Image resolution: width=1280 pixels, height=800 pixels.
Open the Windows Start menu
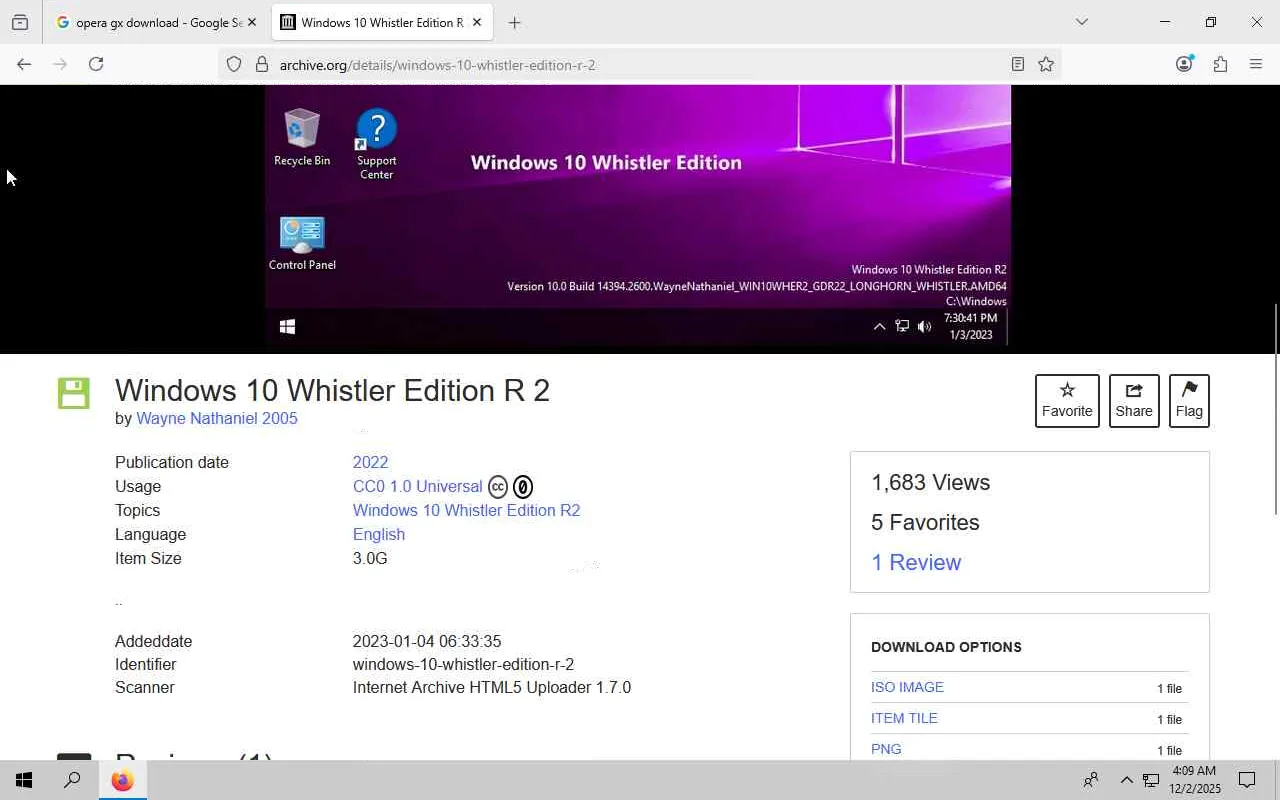[x=24, y=780]
